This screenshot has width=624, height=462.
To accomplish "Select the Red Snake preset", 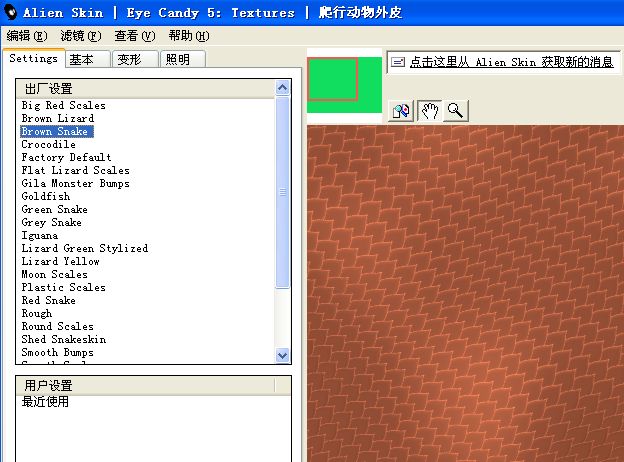I will click(49, 300).
